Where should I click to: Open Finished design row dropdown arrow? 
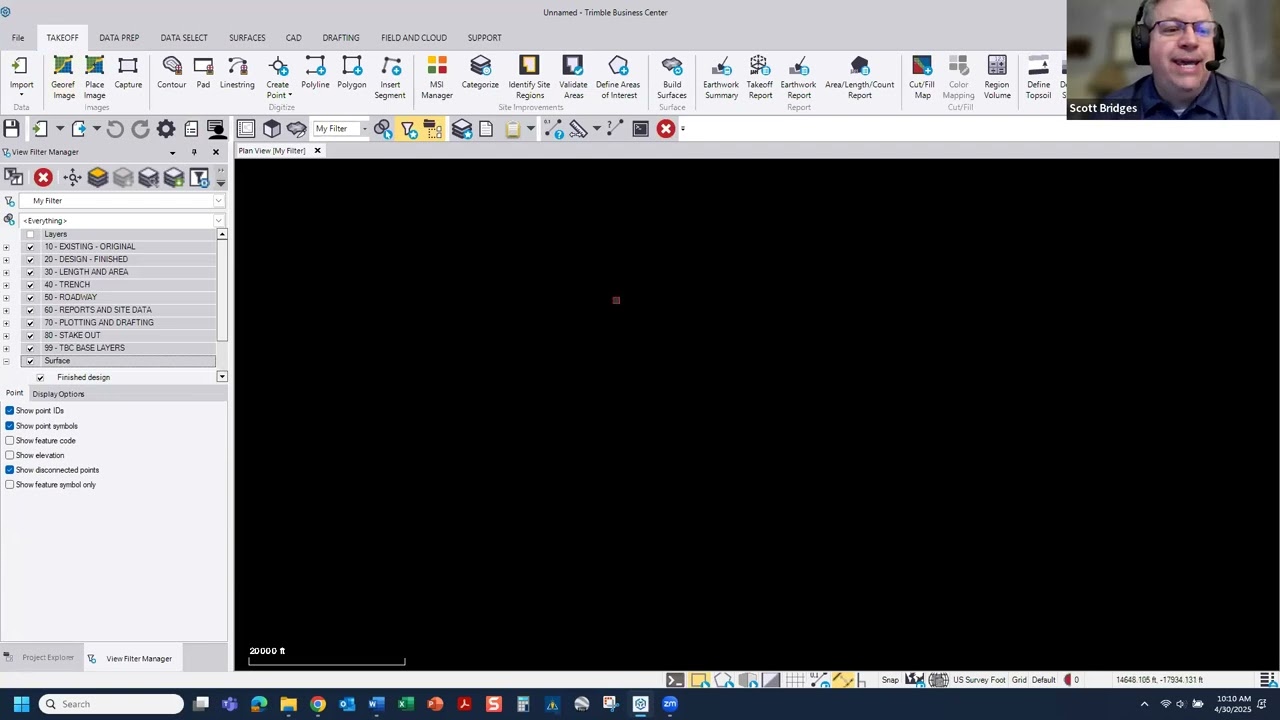pyautogui.click(x=222, y=377)
